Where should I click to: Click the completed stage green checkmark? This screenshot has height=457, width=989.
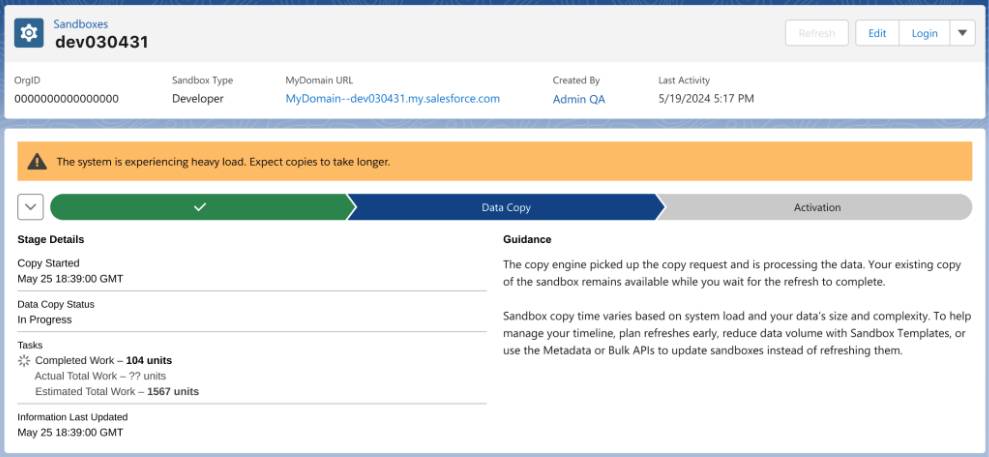tap(200, 207)
